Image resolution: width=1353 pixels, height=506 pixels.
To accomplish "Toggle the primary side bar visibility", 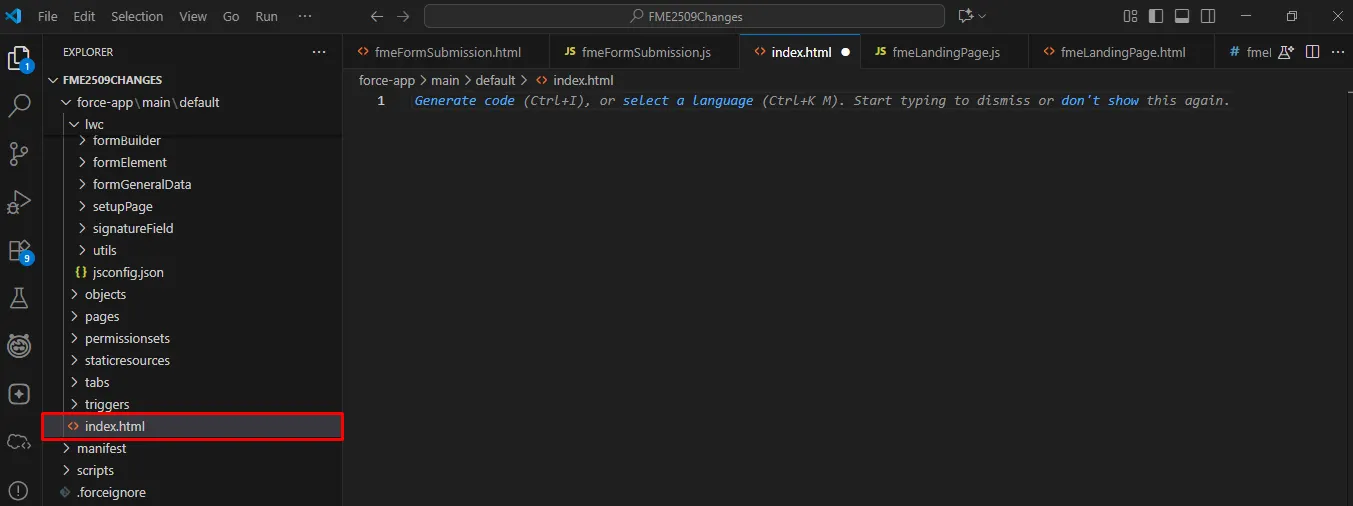I will (x=1156, y=17).
